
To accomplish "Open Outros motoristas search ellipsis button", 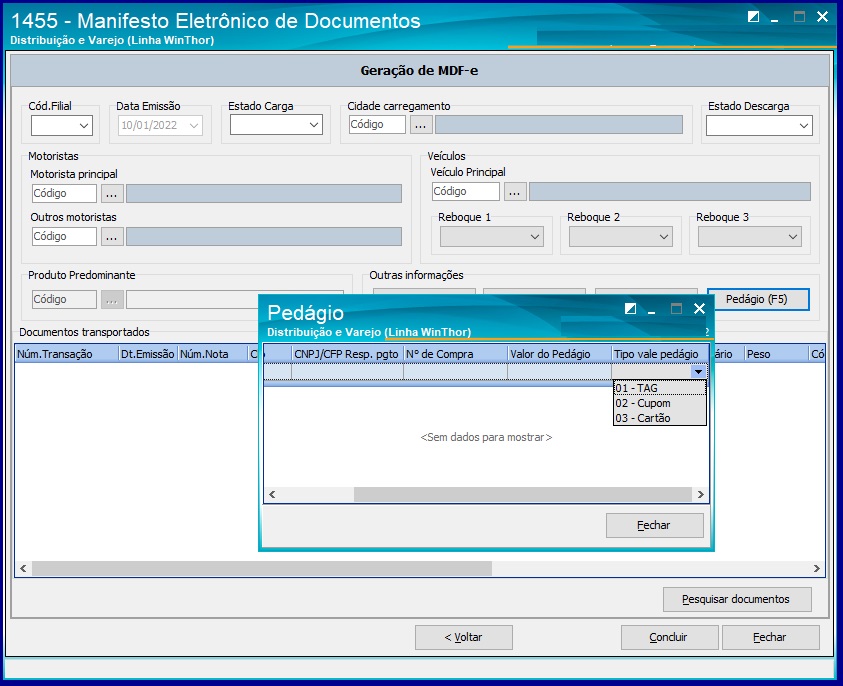I will tap(112, 237).
